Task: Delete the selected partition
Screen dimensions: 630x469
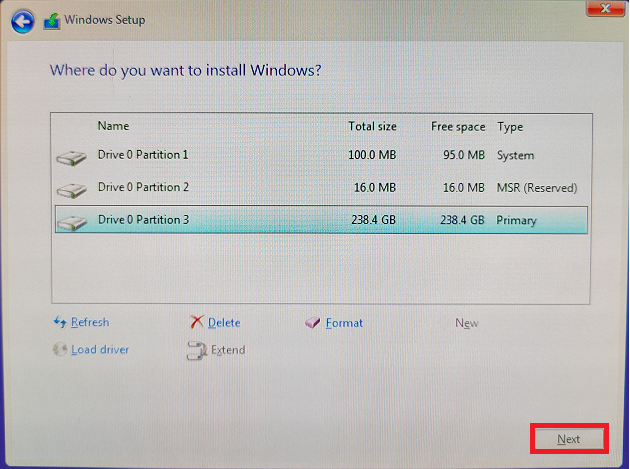Action: (x=224, y=323)
